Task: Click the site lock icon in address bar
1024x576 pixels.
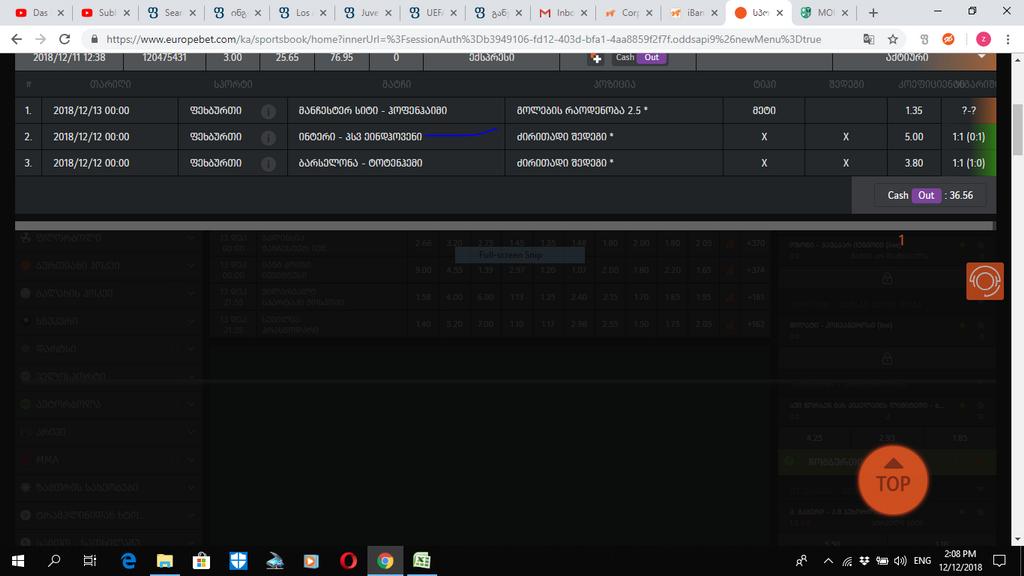Action: click(94, 39)
